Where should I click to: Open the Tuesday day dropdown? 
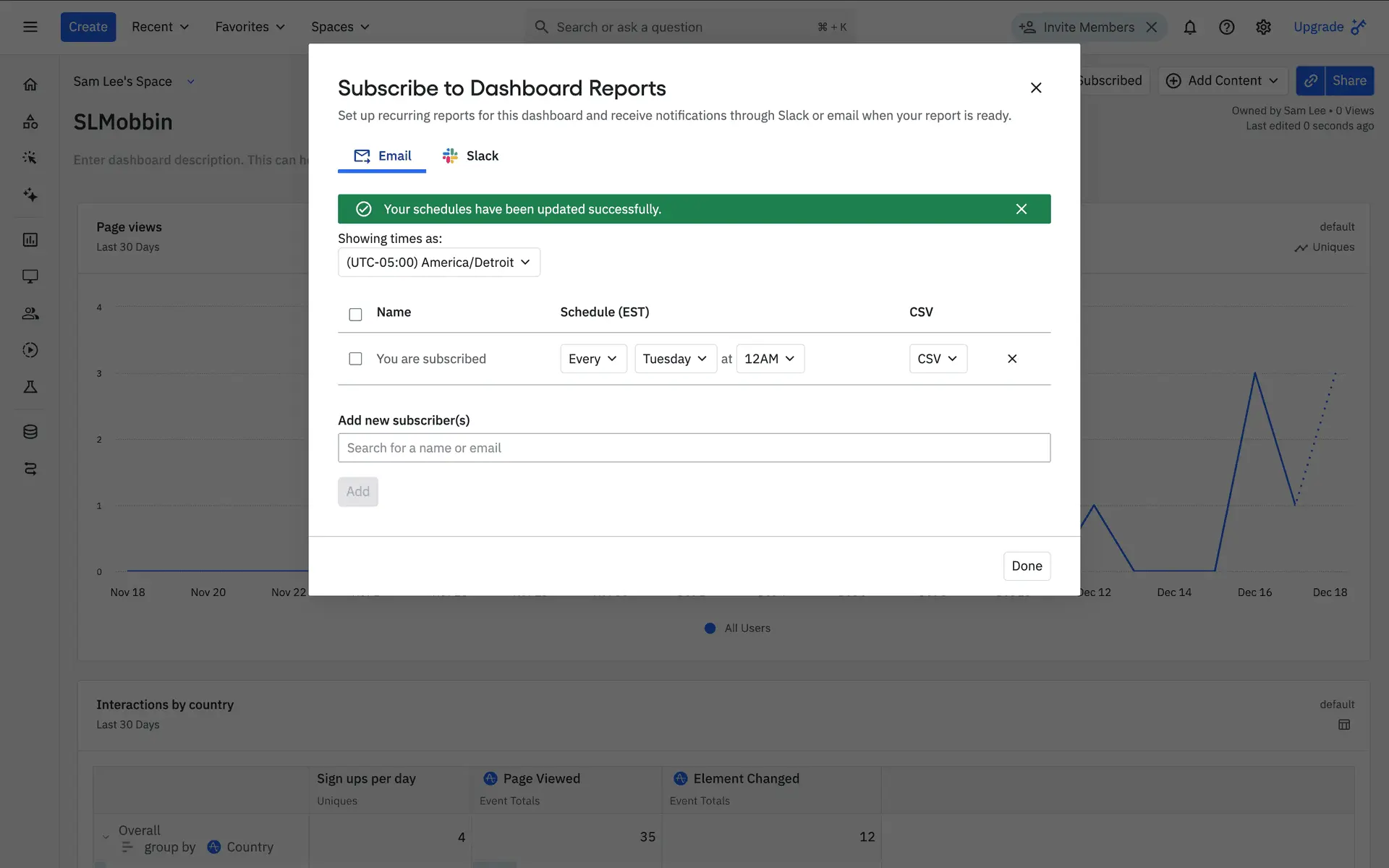[x=674, y=359]
